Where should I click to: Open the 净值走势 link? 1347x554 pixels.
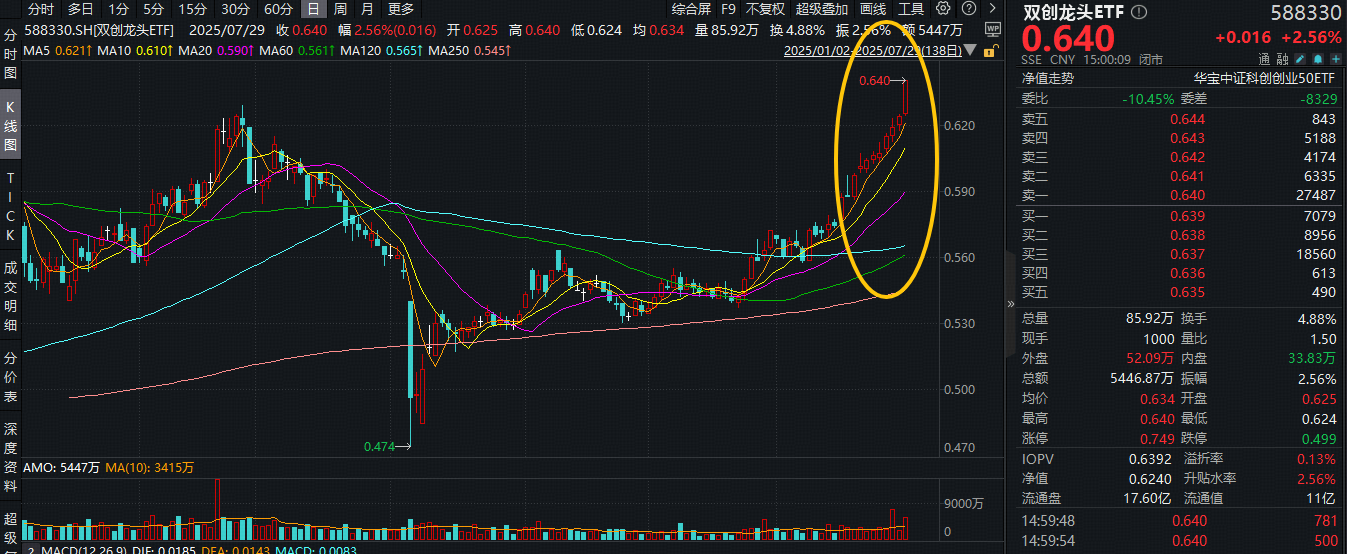pos(1047,77)
